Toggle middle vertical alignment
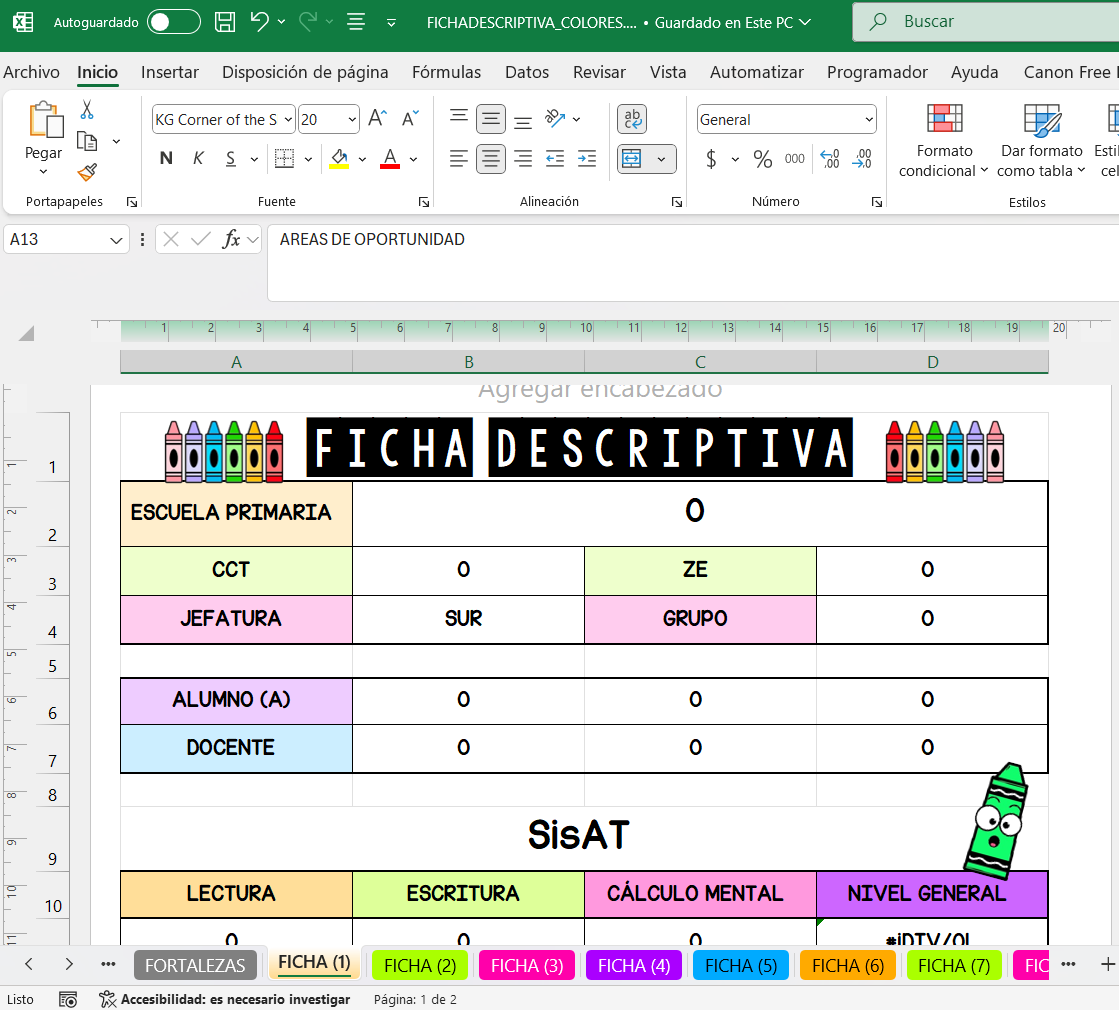Viewport: 1119px width, 1010px height. click(491, 118)
